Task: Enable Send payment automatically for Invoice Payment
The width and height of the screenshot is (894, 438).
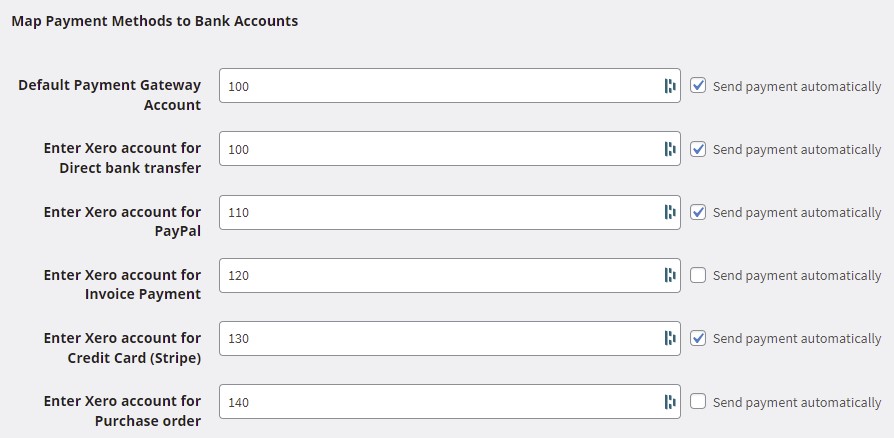Action: point(698,275)
